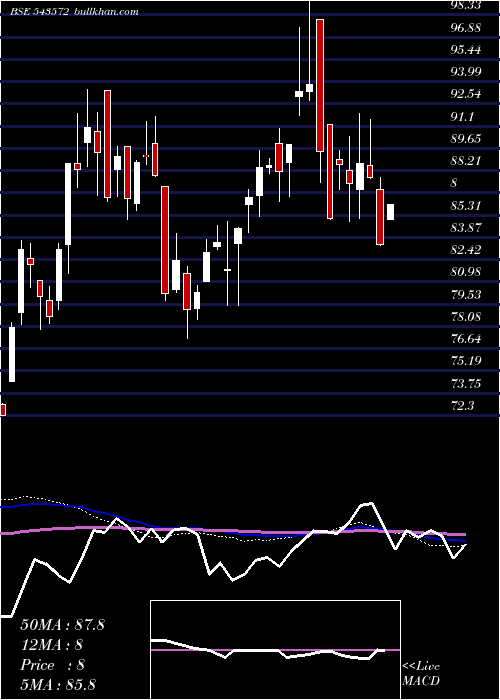
Task: Select the 89.65 price axis label
Action: (x=466, y=138)
